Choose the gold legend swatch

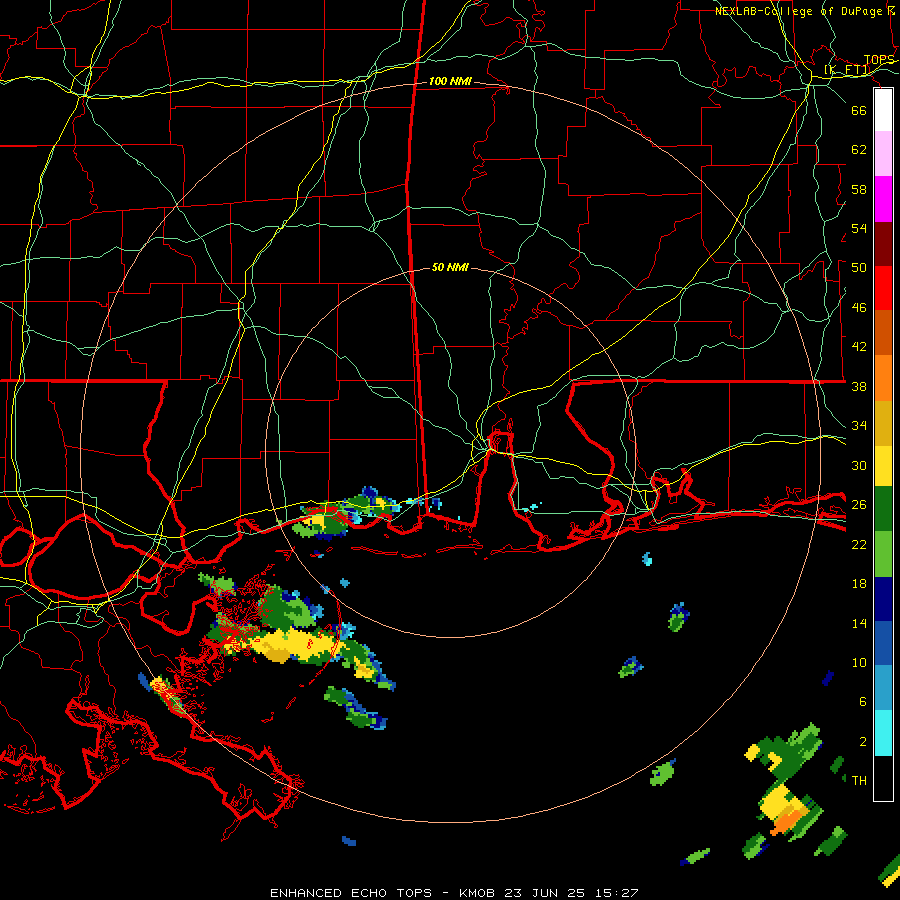(x=883, y=423)
